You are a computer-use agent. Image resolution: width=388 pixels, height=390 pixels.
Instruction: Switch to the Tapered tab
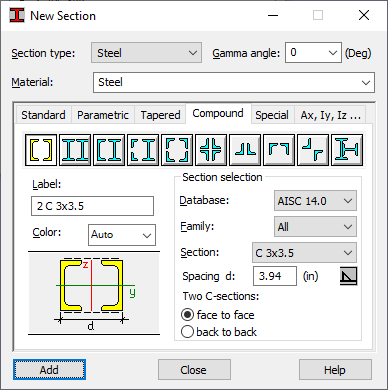[x=160, y=115]
